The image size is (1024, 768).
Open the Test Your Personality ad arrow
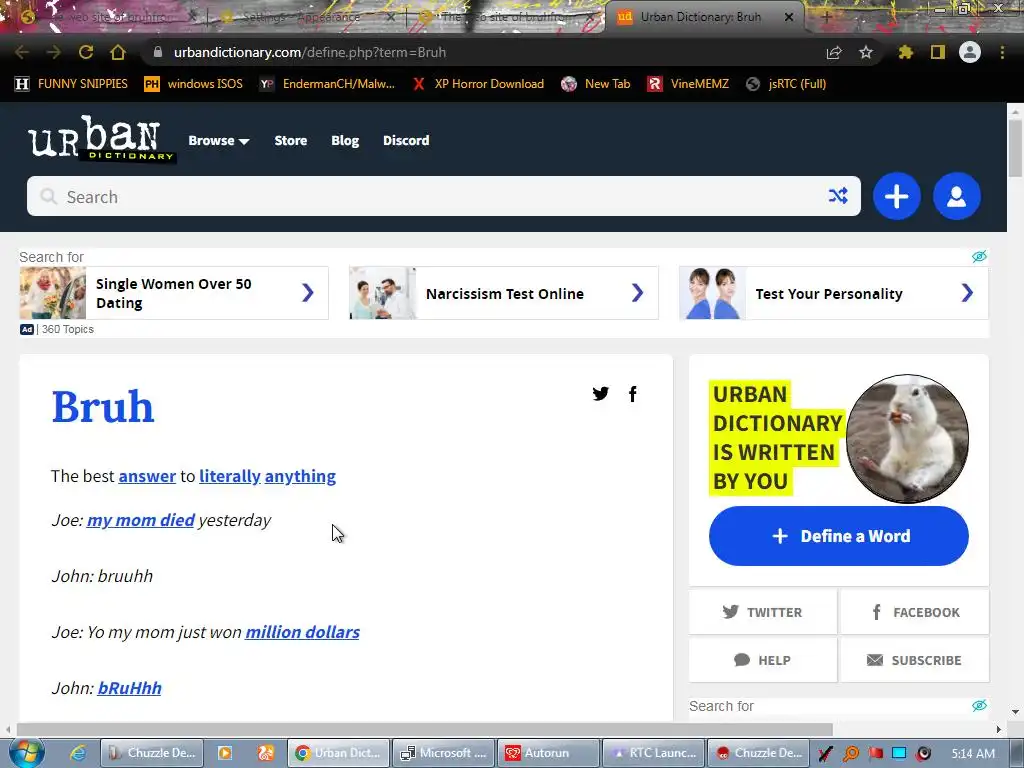[x=967, y=293]
